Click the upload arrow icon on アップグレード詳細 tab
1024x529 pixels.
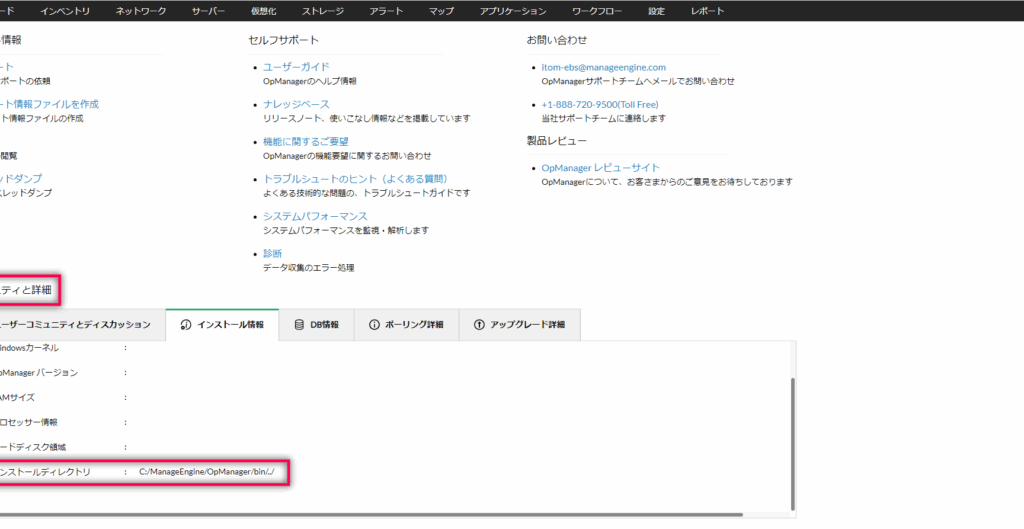(x=478, y=325)
